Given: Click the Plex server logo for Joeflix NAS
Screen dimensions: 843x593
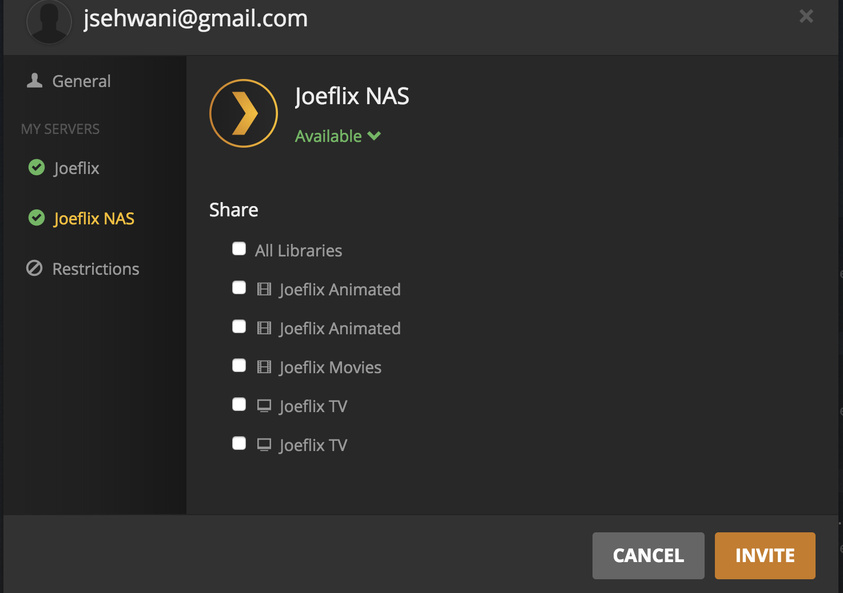Looking at the screenshot, I should tap(244, 113).
